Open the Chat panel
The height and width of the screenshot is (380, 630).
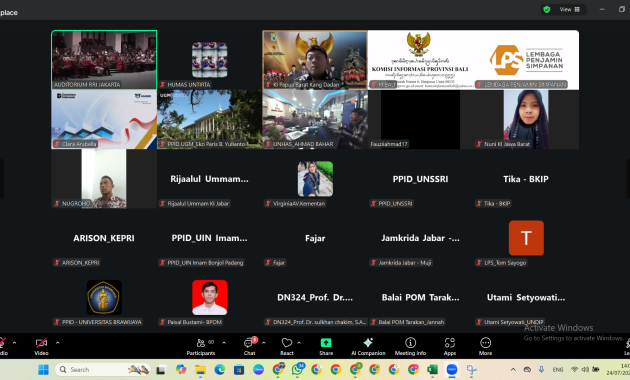[250, 347]
